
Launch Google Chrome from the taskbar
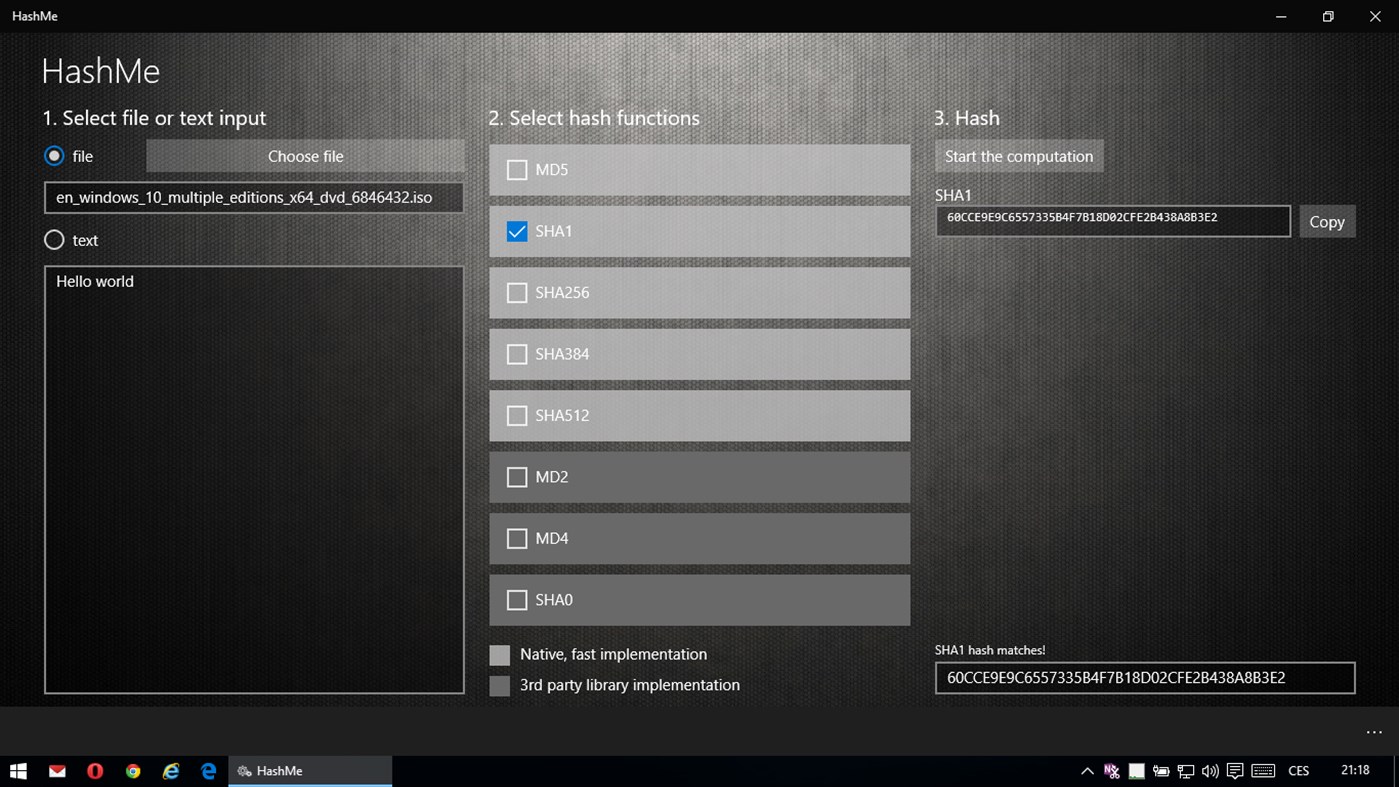click(x=133, y=771)
